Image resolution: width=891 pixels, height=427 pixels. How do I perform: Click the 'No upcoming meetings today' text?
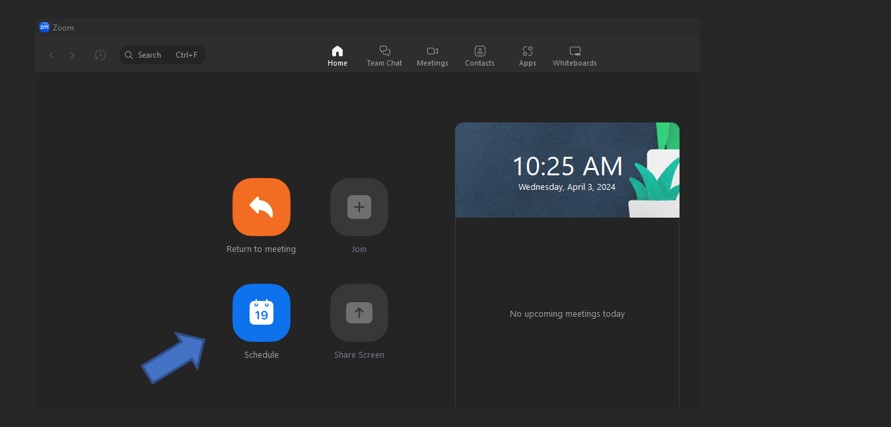(x=567, y=314)
